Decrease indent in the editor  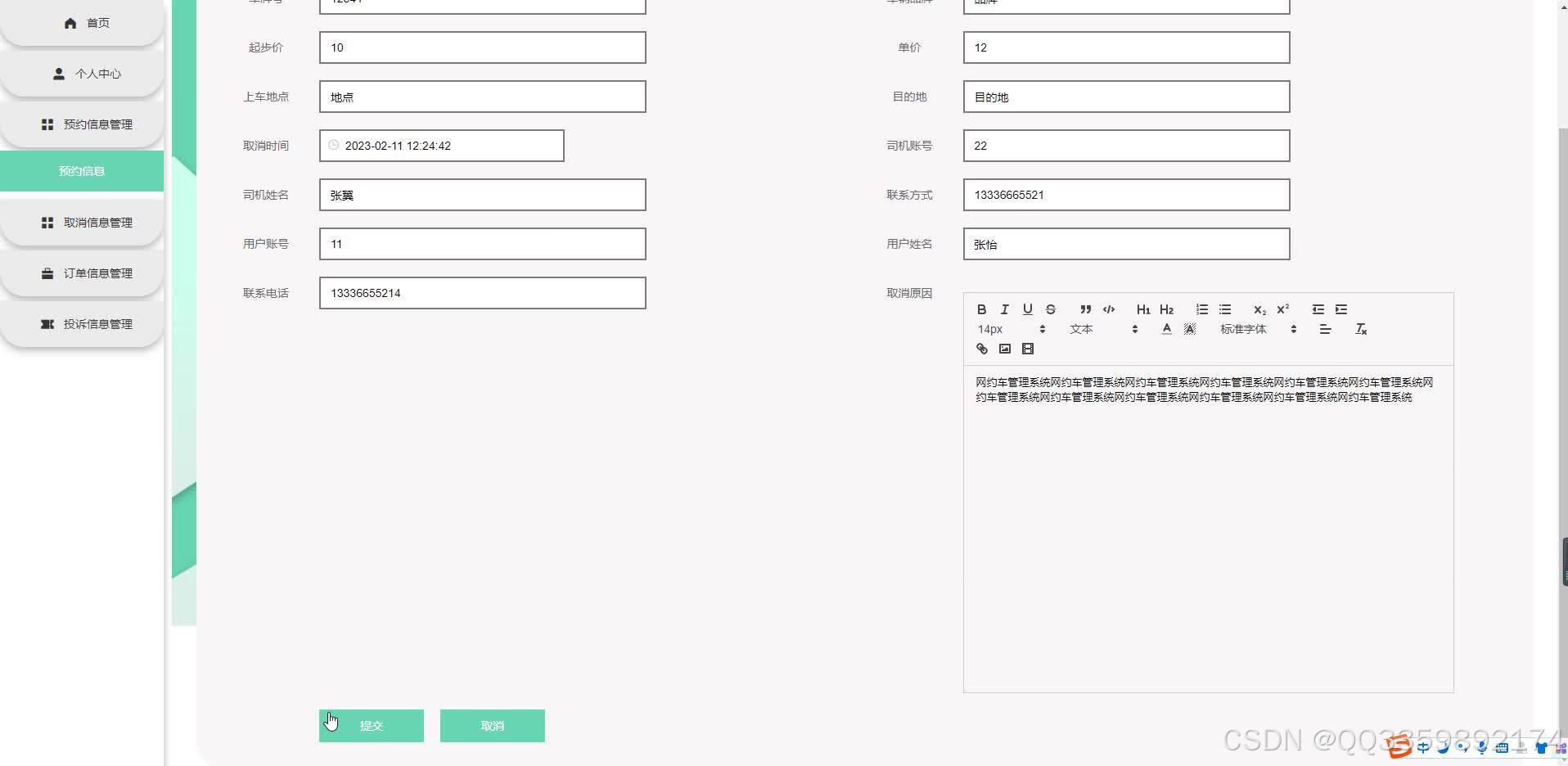tap(1318, 309)
